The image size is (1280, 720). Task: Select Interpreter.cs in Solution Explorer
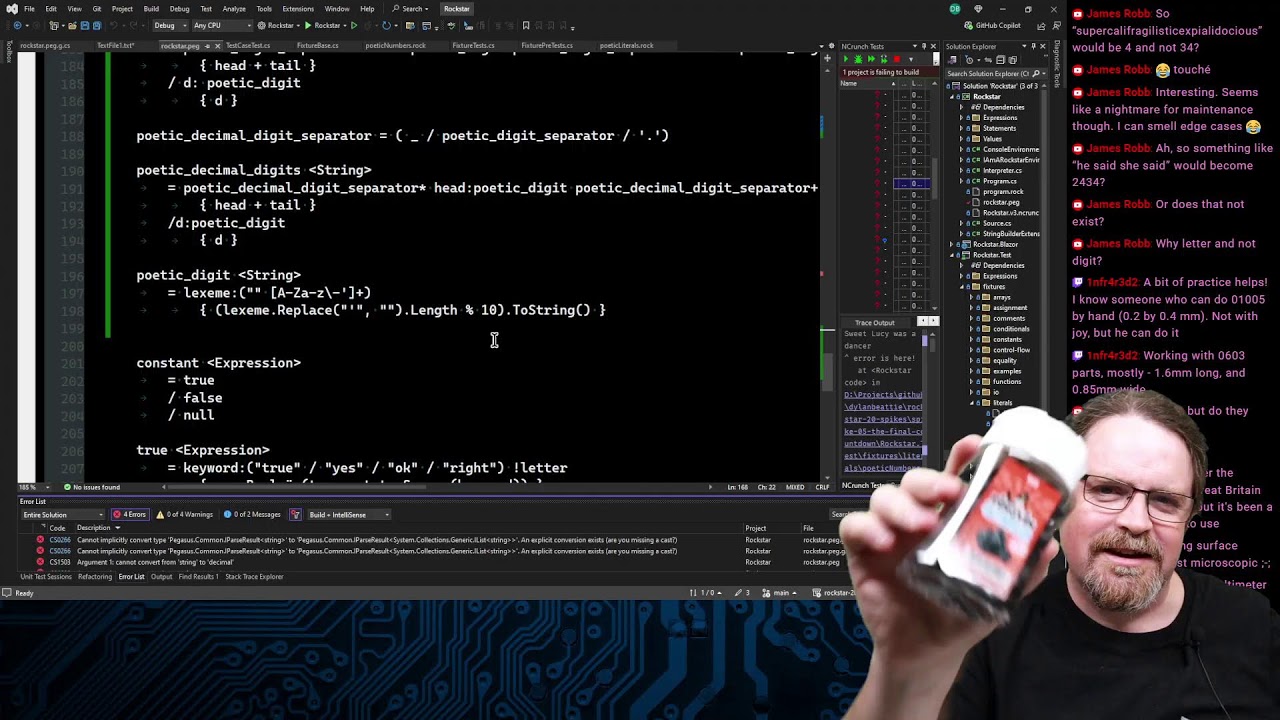[1001, 170]
